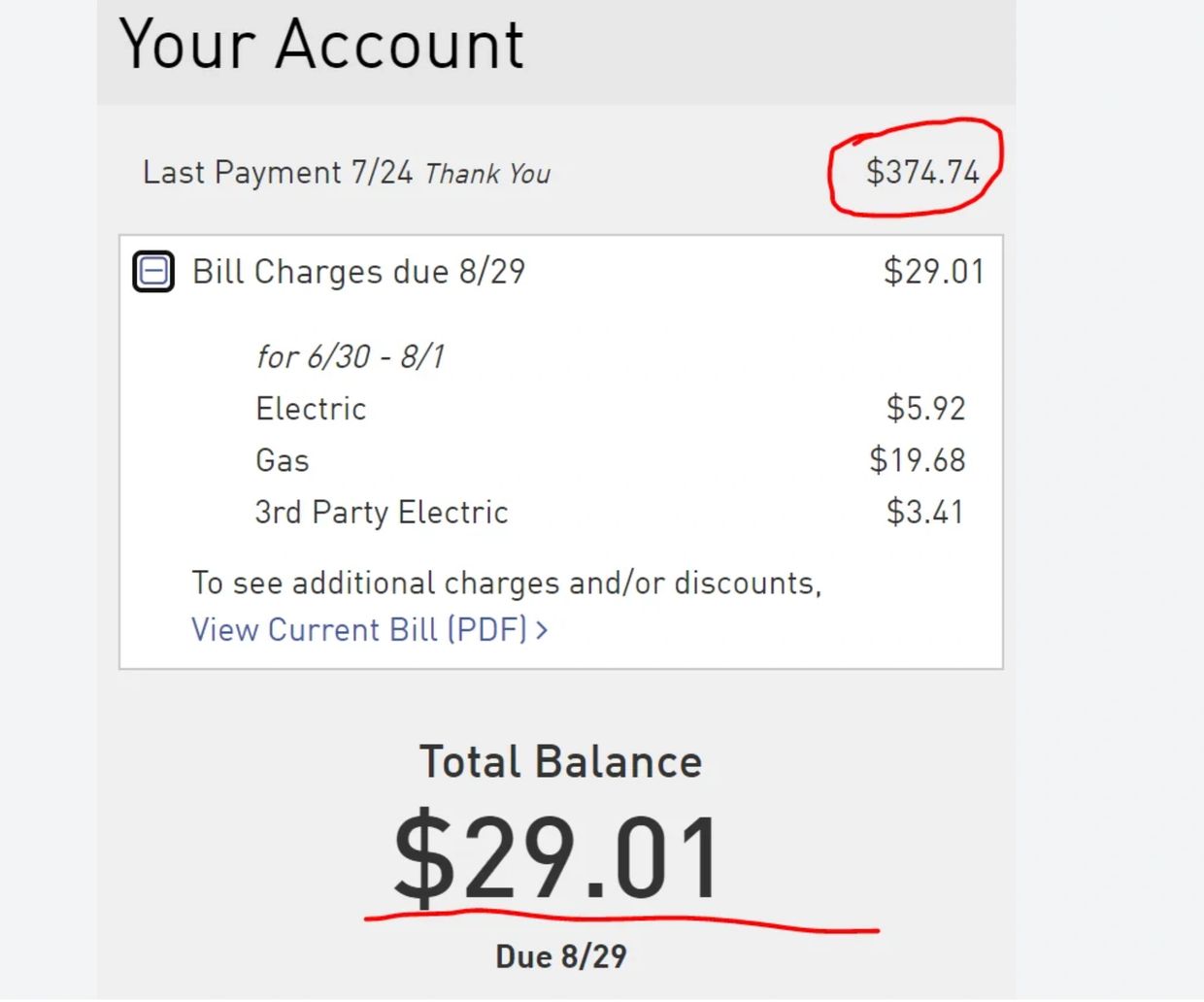This screenshot has width=1204, height=1002.
Task: Click the Gas line item
Action: (x=282, y=460)
